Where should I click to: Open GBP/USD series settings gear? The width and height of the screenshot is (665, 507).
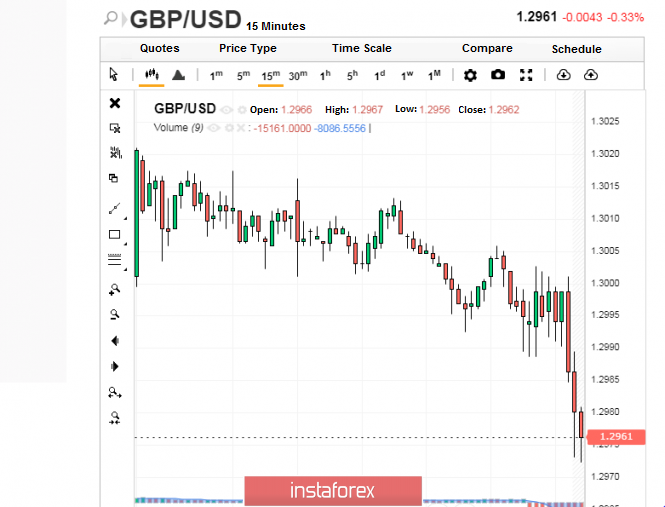(x=242, y=110)
